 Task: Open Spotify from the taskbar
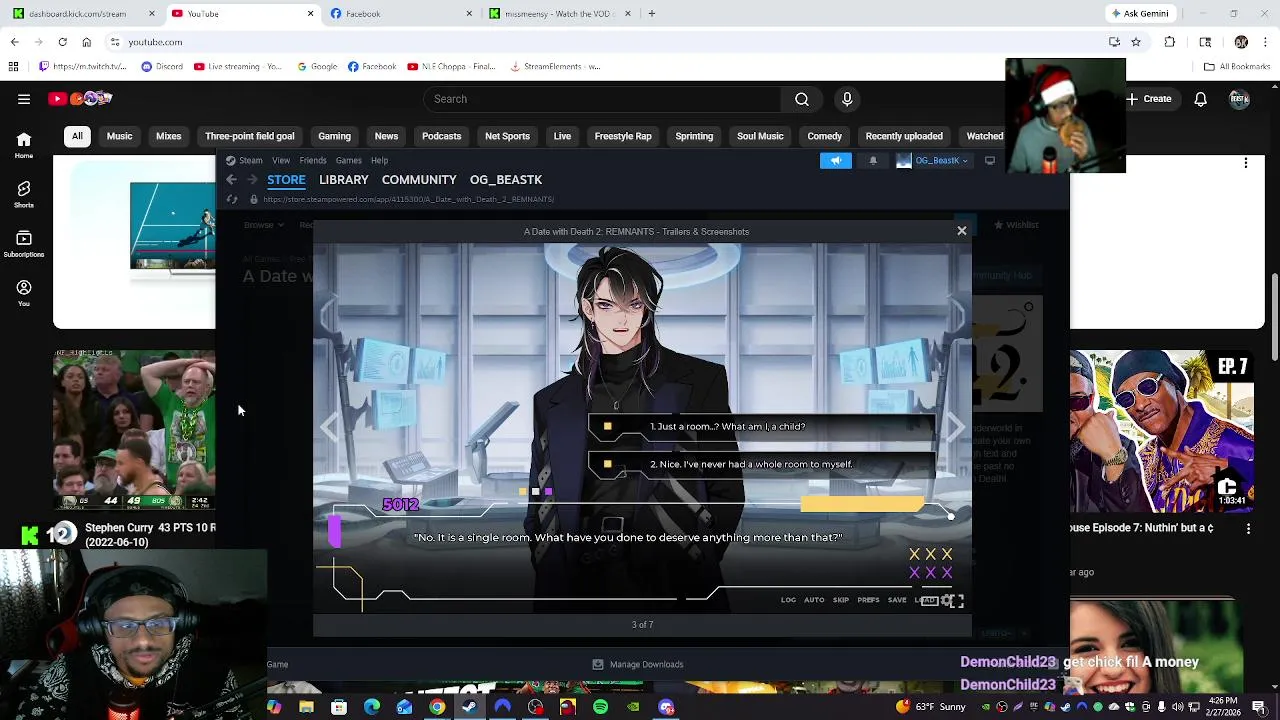pyautogui.click(x=600, y=707)
